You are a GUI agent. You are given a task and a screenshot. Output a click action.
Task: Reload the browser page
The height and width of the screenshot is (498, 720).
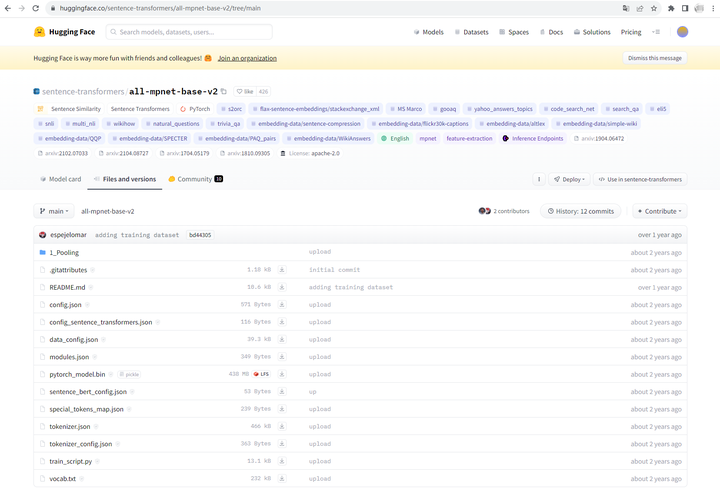point(36,8)
